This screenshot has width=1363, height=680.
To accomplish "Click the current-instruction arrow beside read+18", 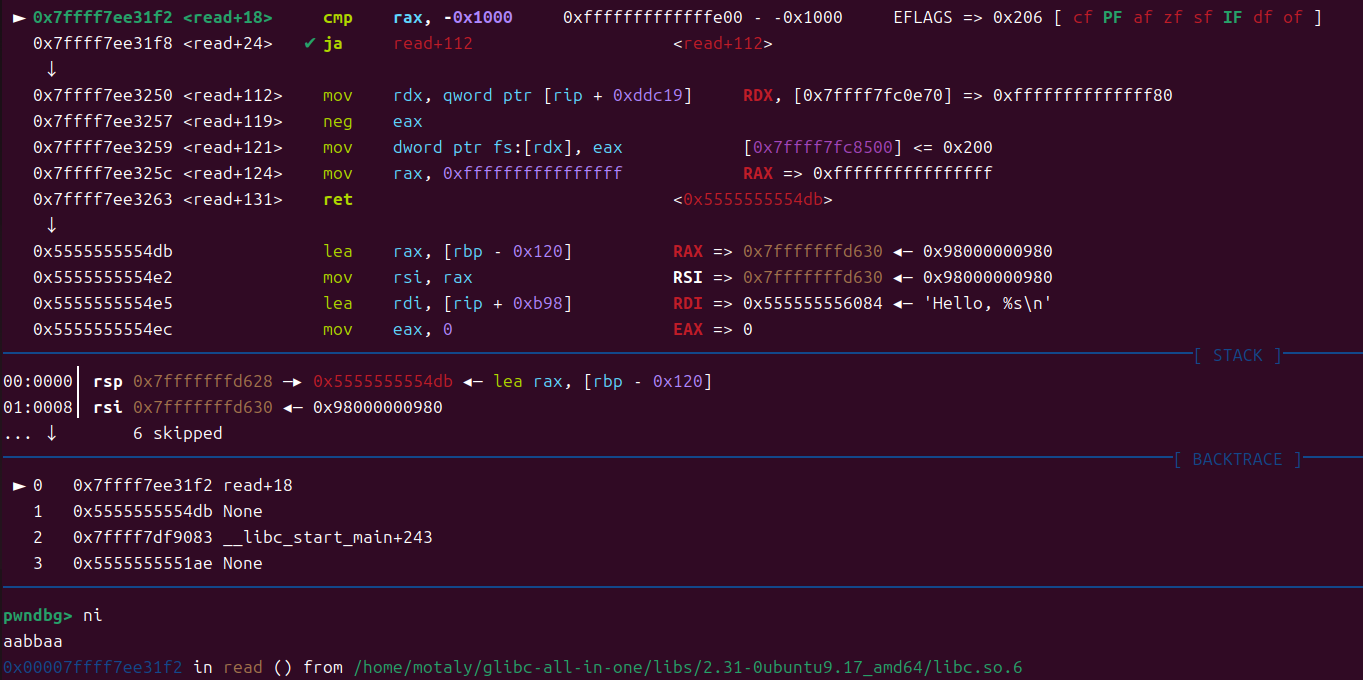I will point(18,18).
